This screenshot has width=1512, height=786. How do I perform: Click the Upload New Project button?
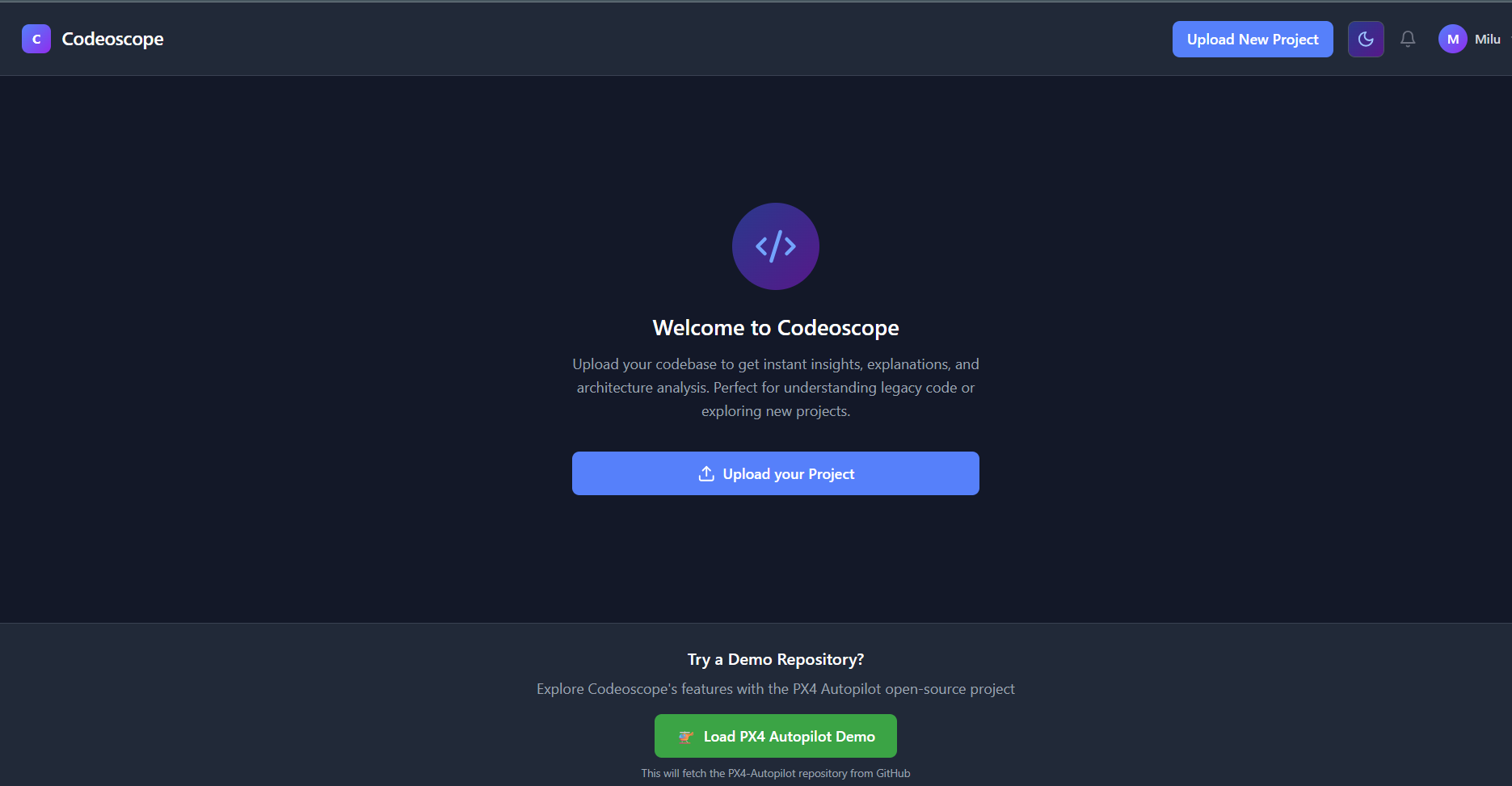(x=1253, y=39)
